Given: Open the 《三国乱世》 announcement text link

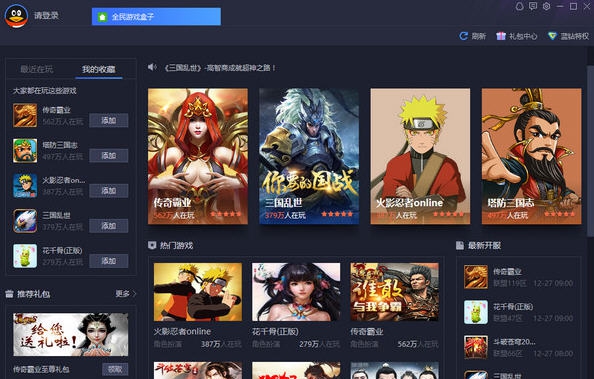Looking at the screenshot, I should coord(220,68).
